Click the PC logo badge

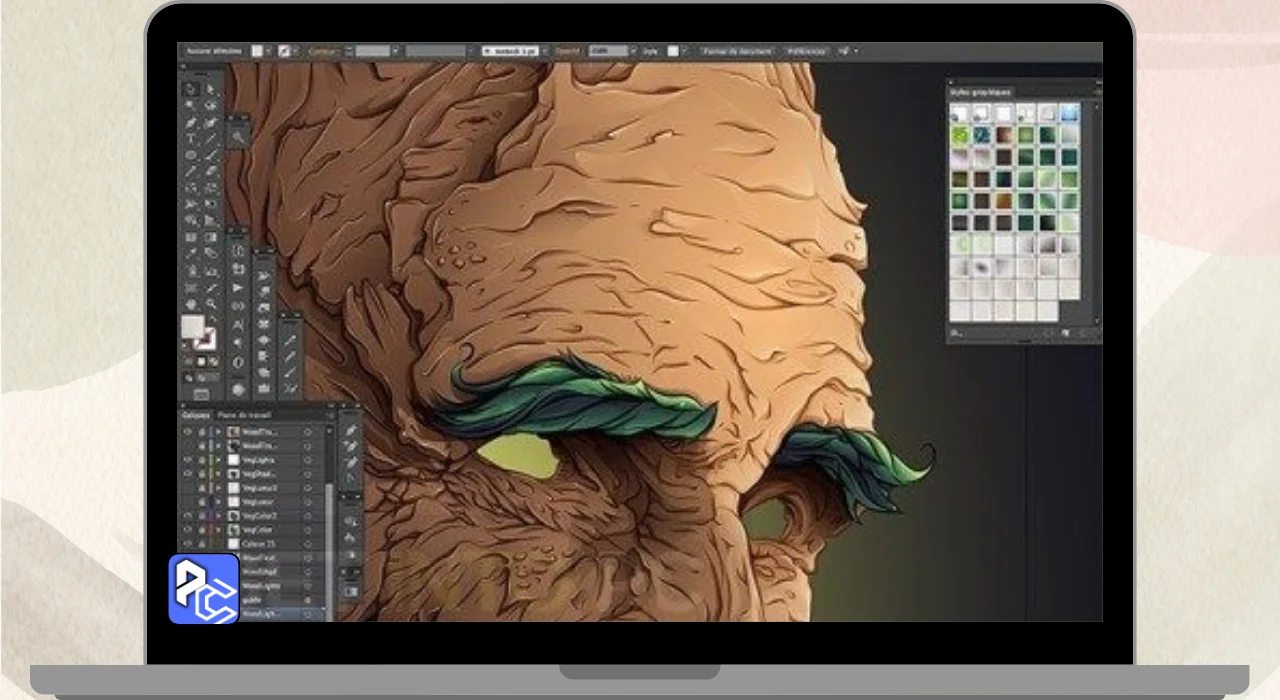pyautogui.click(x=204, y=589)
